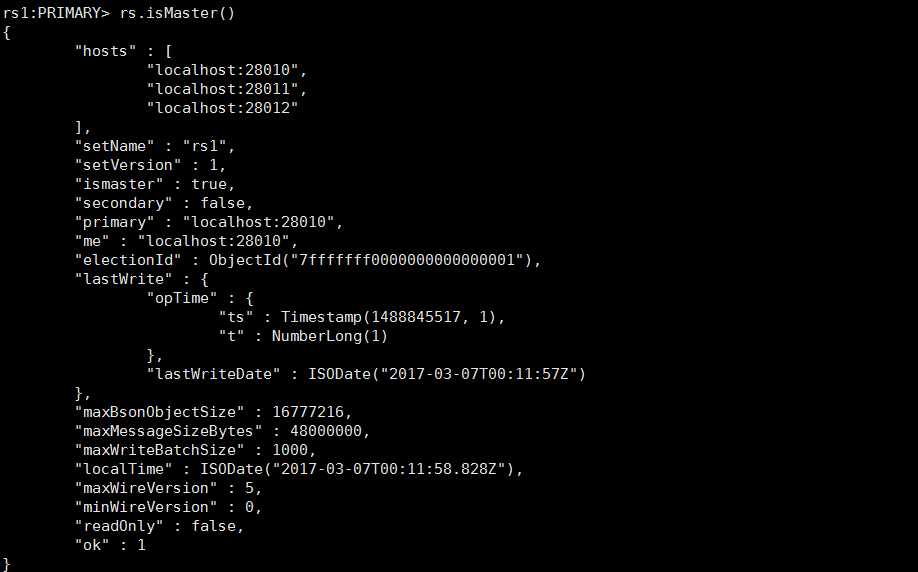Click the "readOnly" key
918x572 pixels.
[x=117, y=526]
